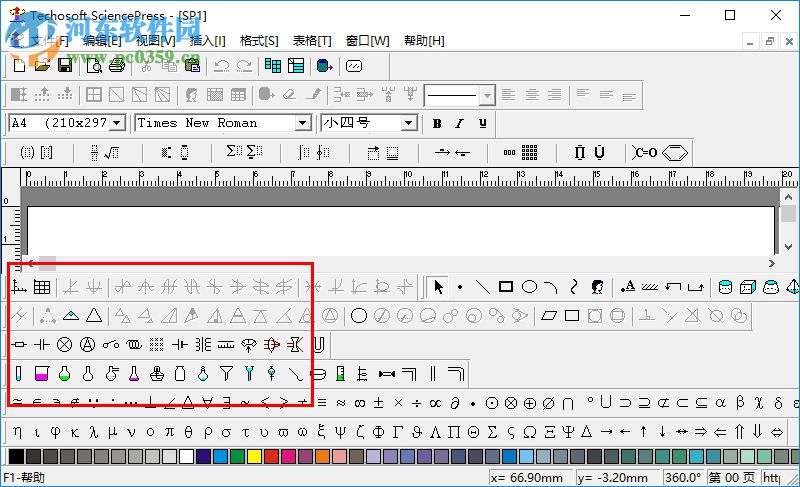Select the cylinder 3D shape tool
This screenshot has width=800, height=487.
(725, 287)
